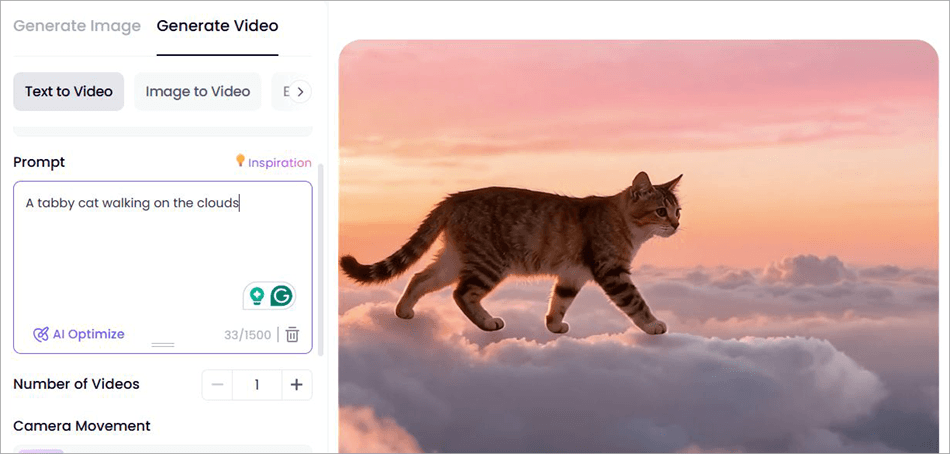Show more video modes with right arrow
950x454 pixels.
click(300, 92)
